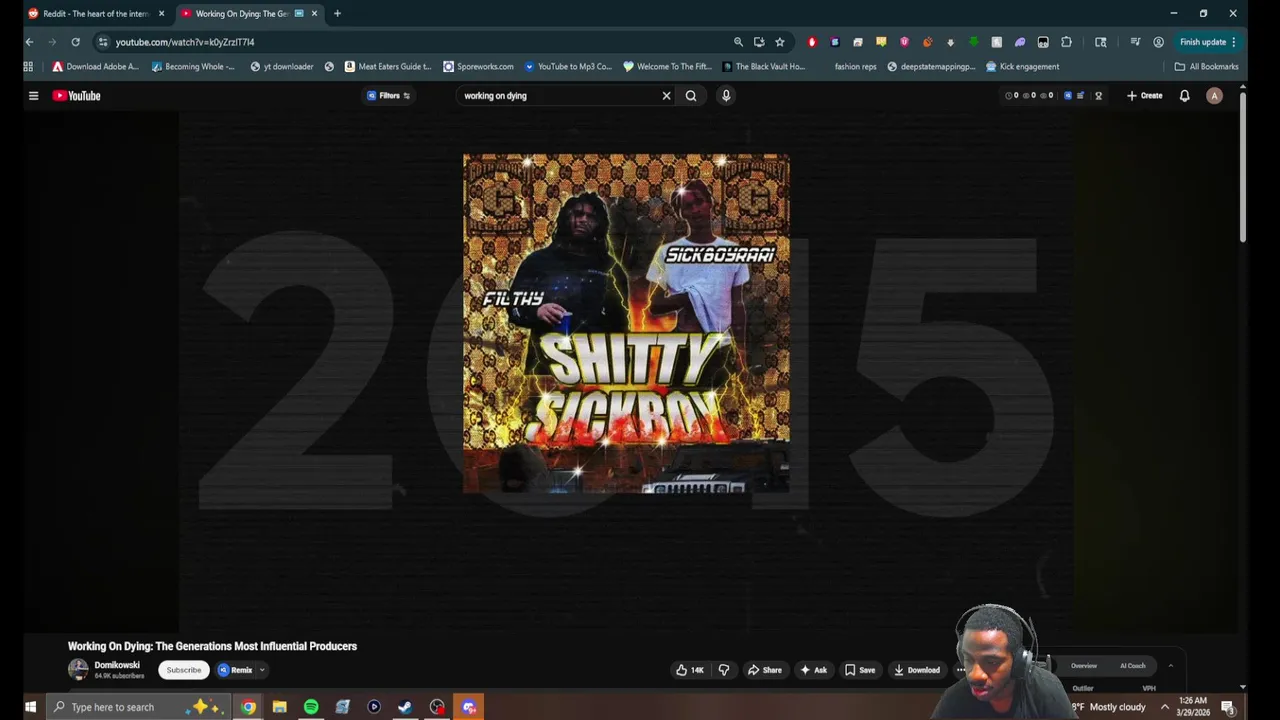This screenshot has height=720, width=1280.
Task: Share this video
Action: (x=765, y=670)
